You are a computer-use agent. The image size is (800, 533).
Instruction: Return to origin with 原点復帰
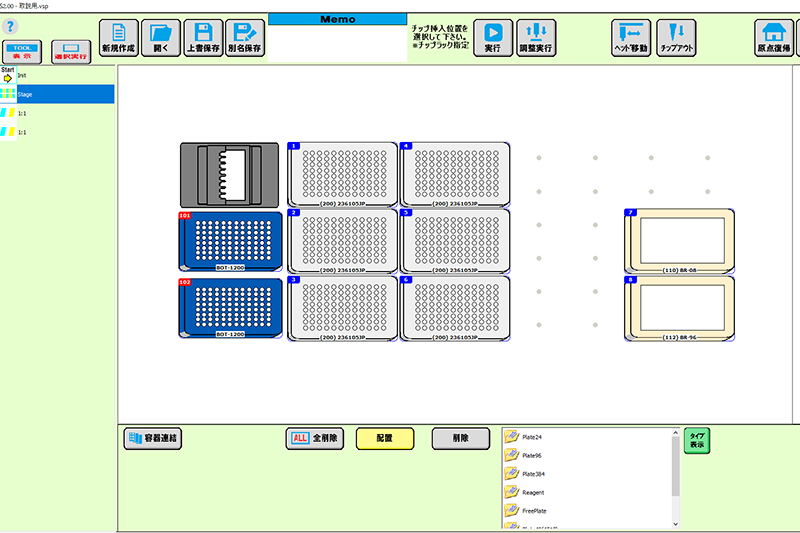coord(774,38)
